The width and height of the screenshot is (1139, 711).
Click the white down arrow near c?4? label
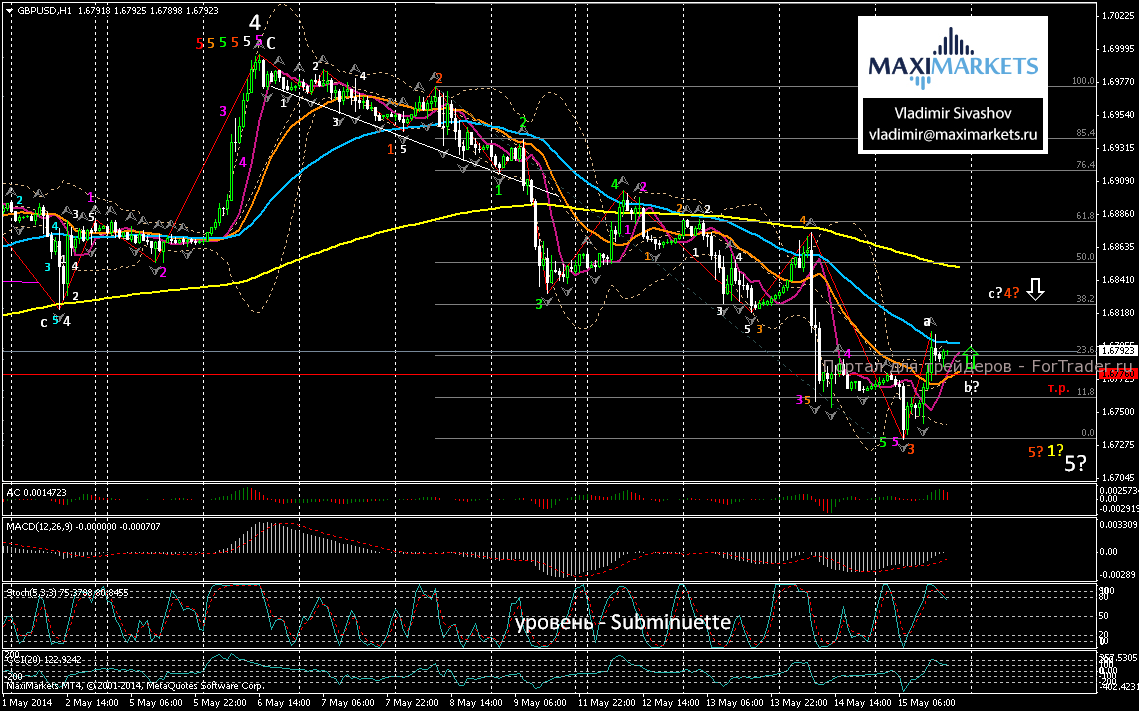1036,290
